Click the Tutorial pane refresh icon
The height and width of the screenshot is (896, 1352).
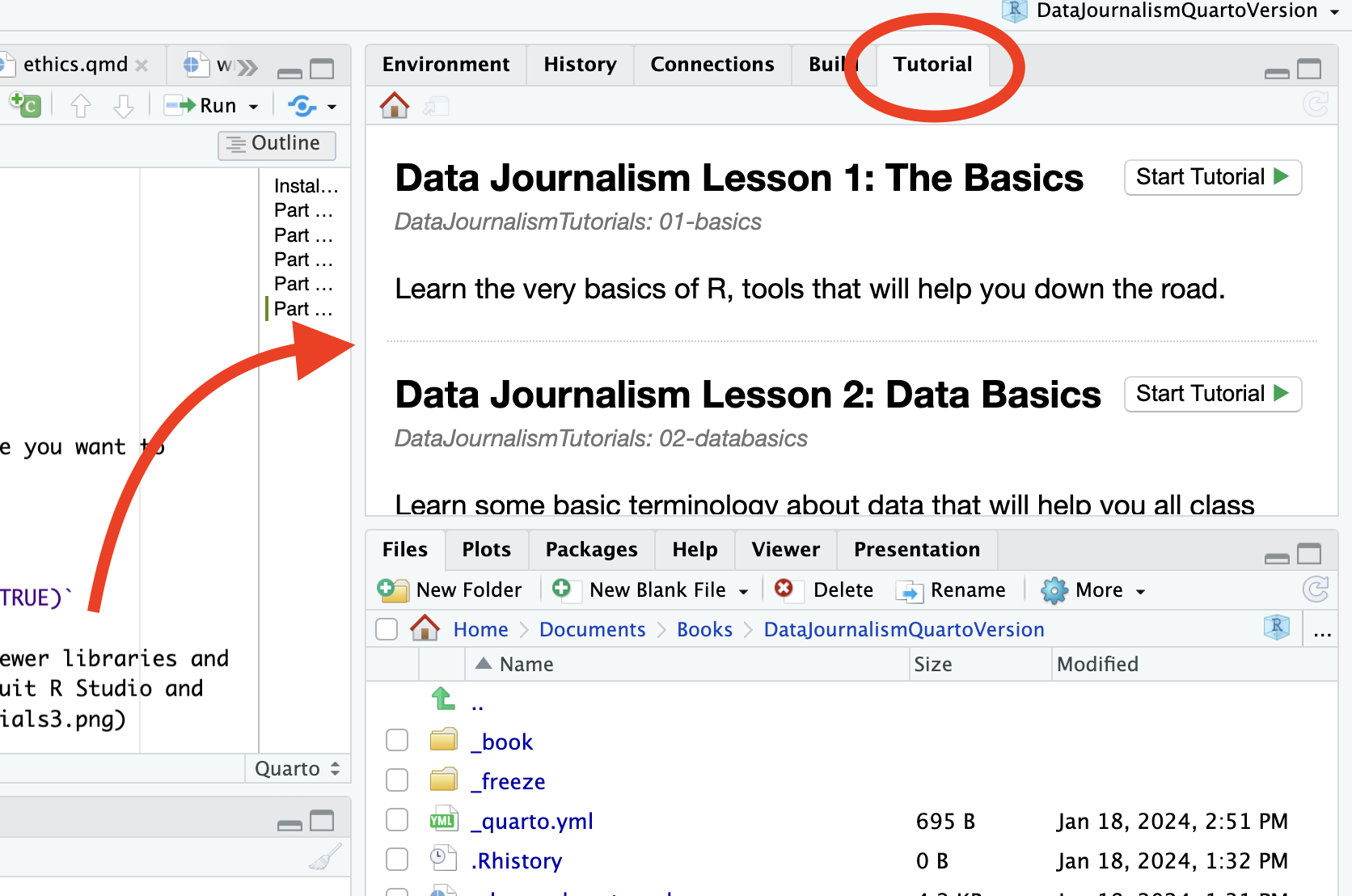coord(1316,104)
